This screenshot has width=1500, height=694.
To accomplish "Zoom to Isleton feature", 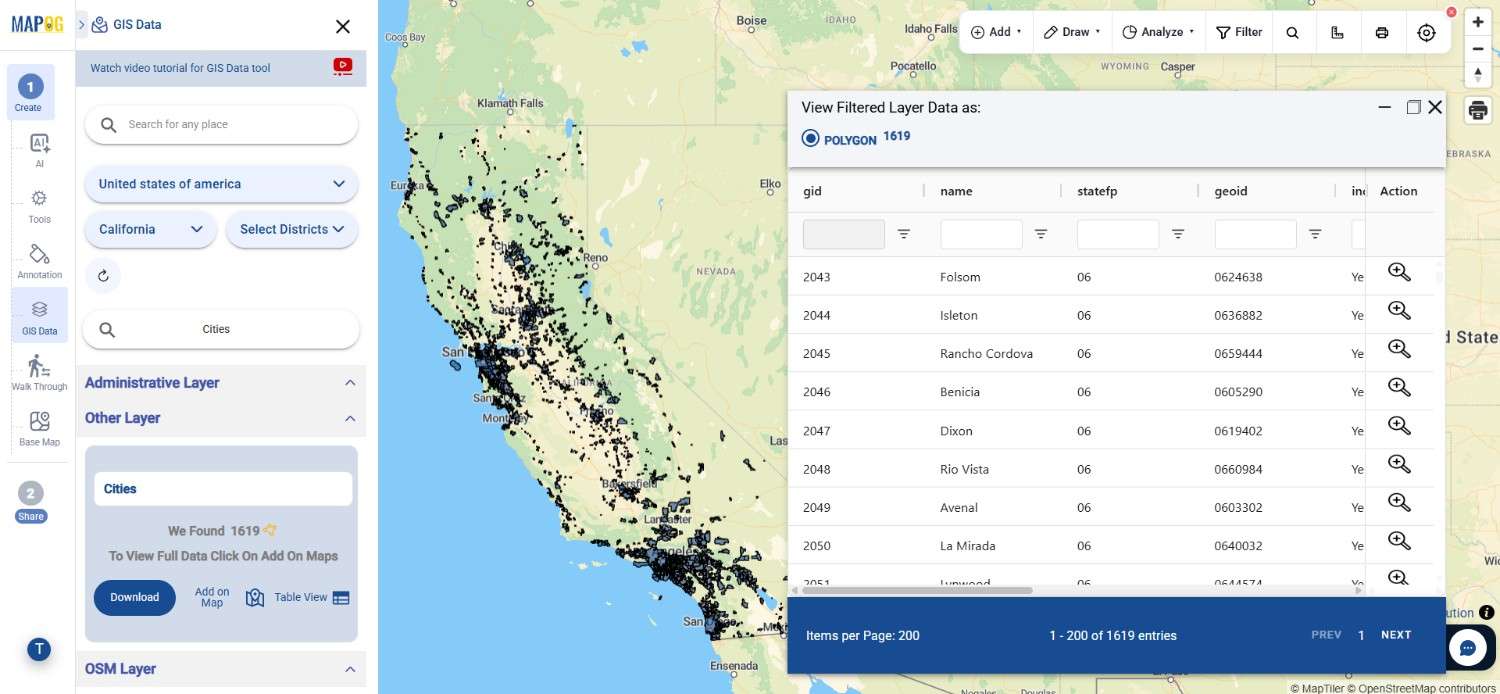I will coord(1399,310).
